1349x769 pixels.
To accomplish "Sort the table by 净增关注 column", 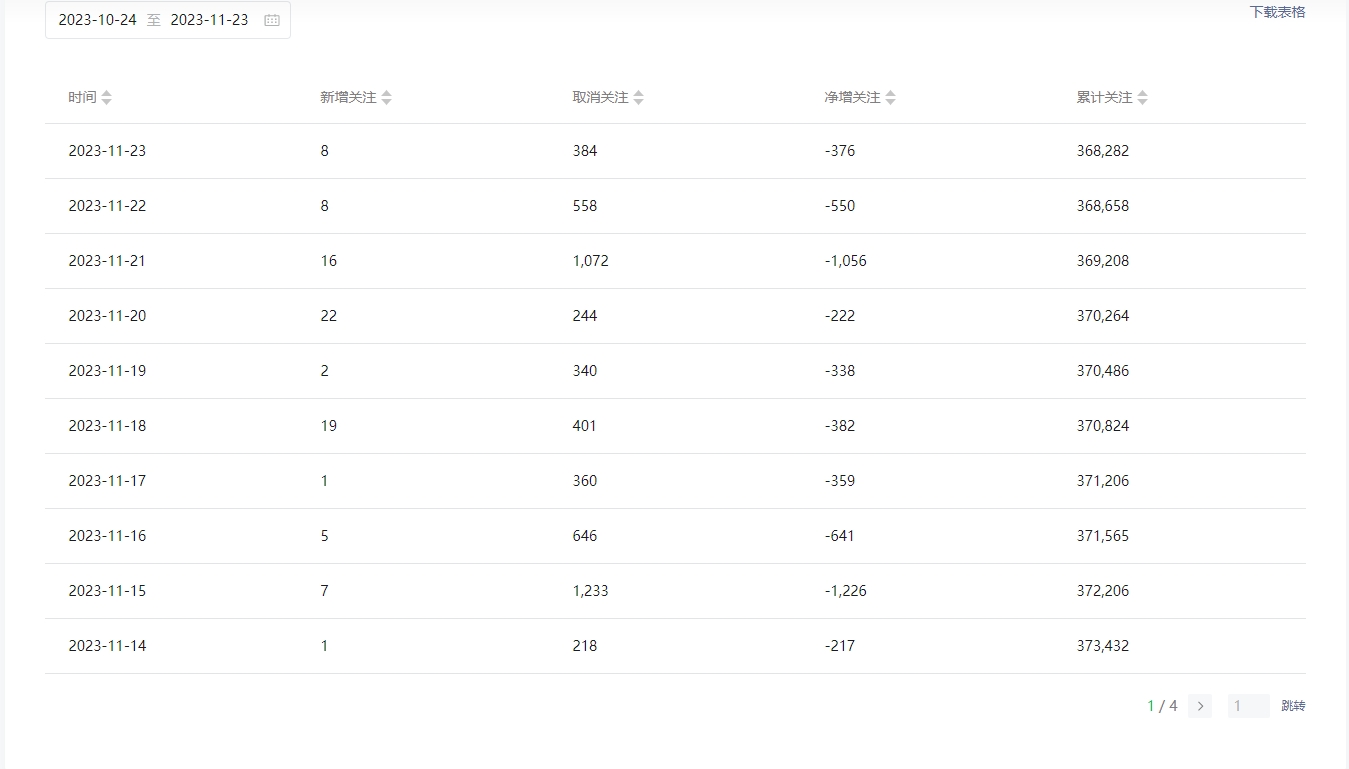I will [x=890, y=97].
